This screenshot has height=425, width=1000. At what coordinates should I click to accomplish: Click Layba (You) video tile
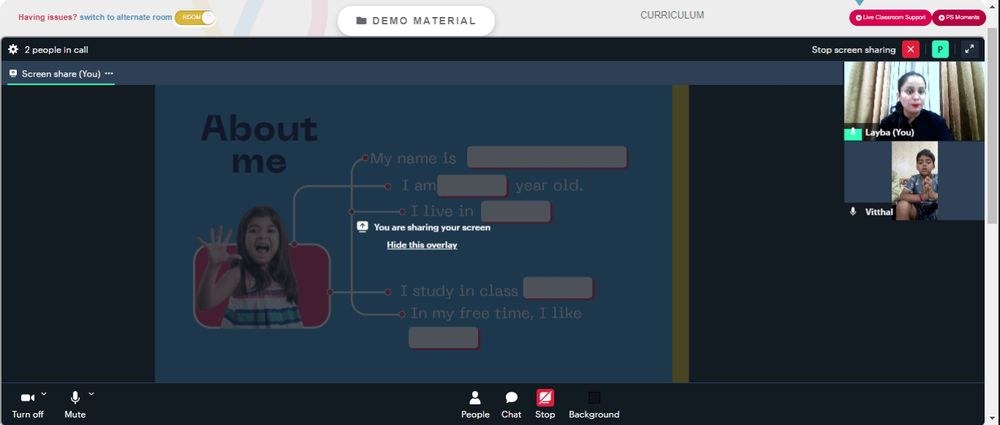tap(914, 101)
